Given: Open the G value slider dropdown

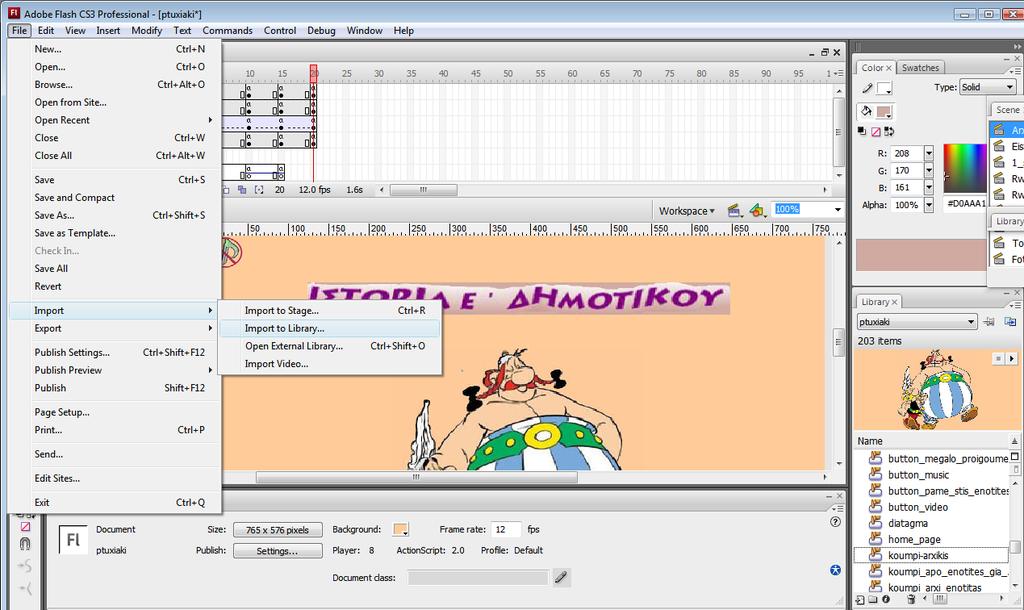Looking at the screenshot, I should [x=929, y=170].
